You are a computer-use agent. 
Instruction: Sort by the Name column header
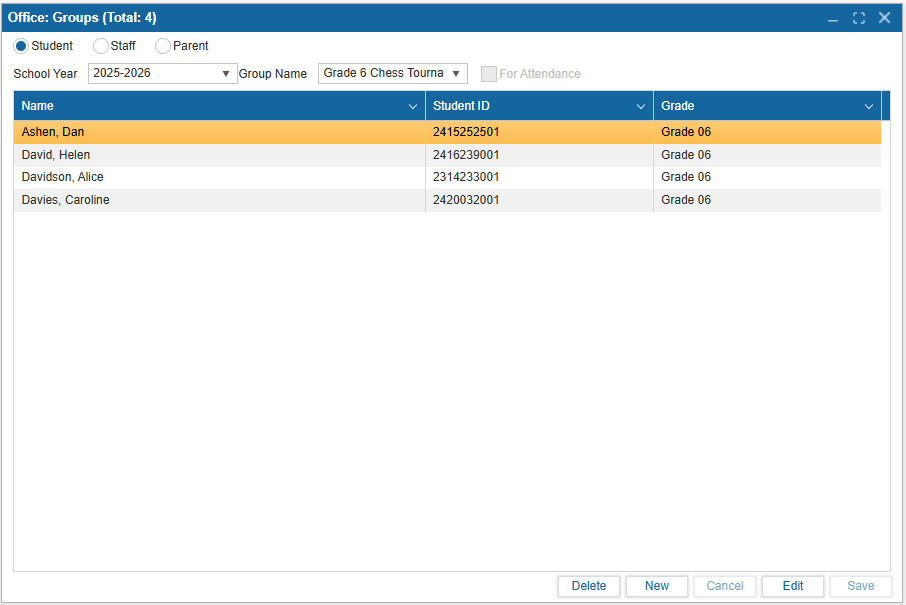pos(200,106)
